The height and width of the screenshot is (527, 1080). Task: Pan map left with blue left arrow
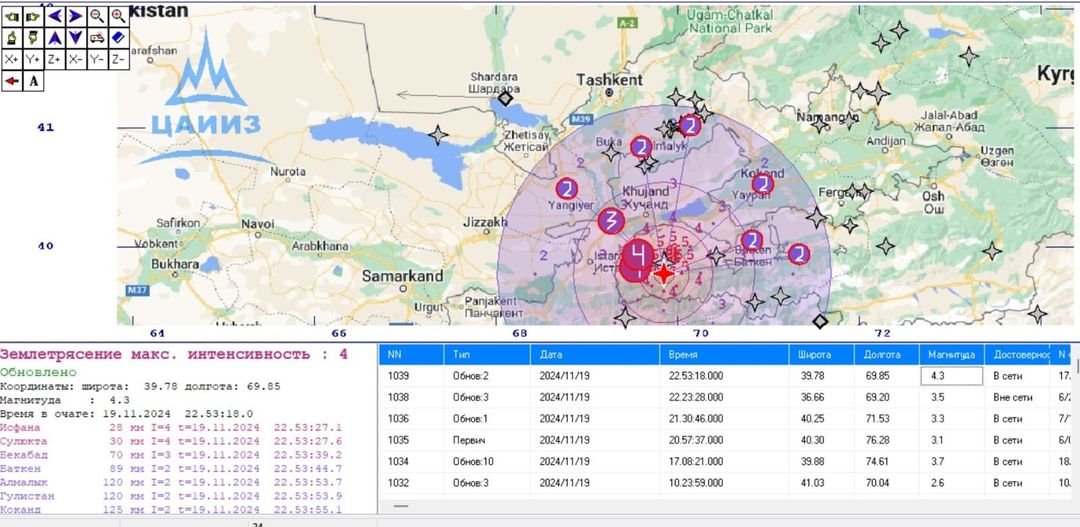click(x=55, y=16)
